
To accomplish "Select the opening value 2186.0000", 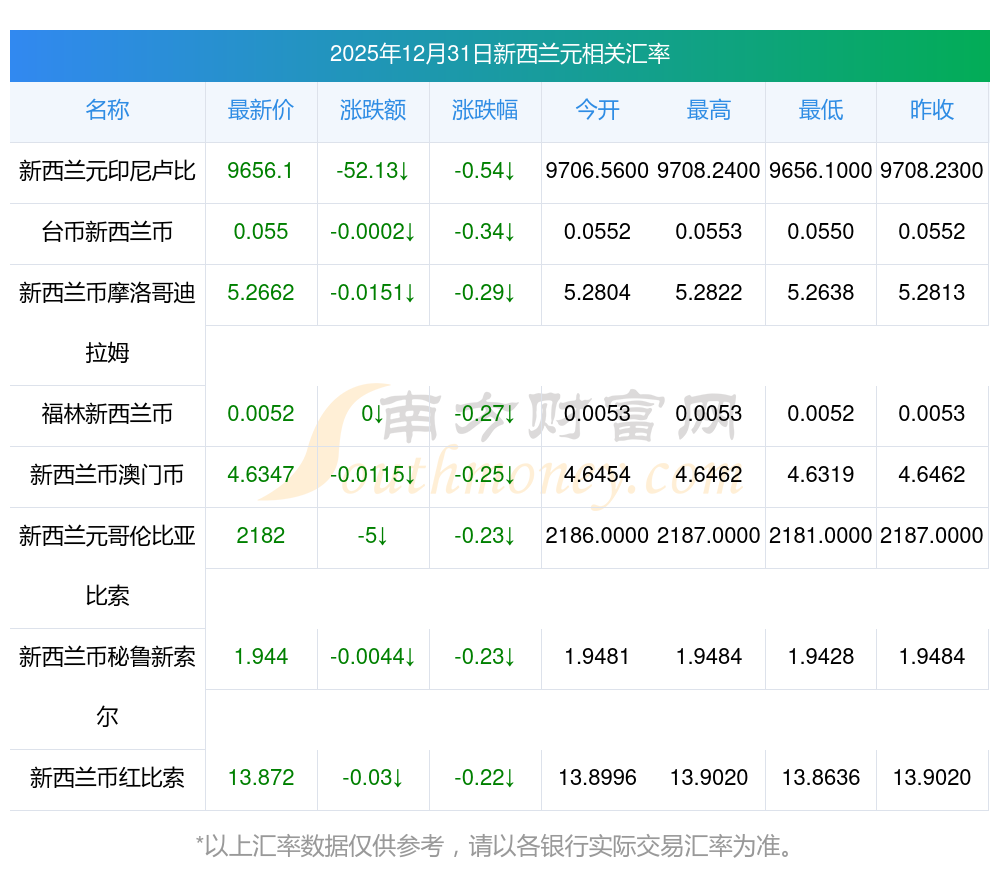I will tap(597, 536).
